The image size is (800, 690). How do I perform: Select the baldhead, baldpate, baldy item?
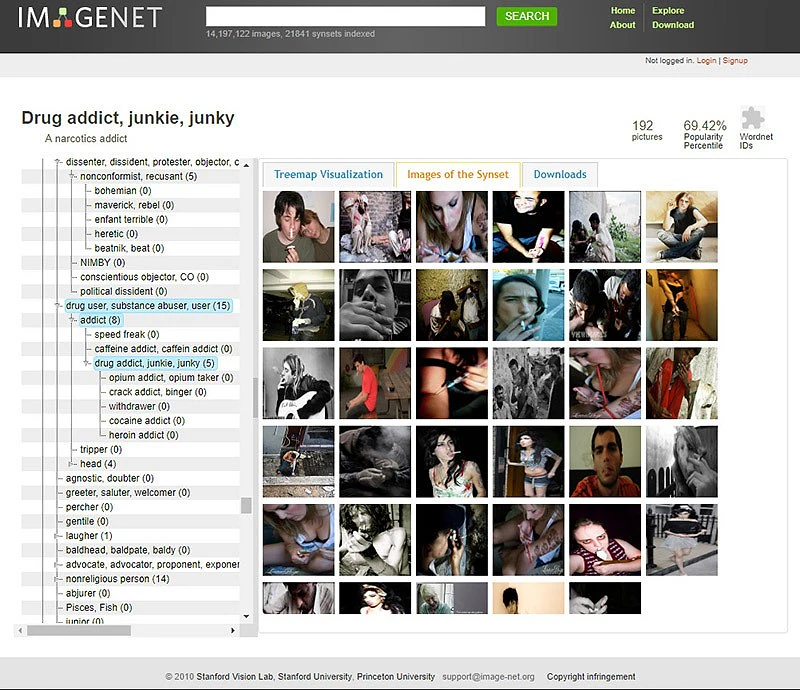128,550
